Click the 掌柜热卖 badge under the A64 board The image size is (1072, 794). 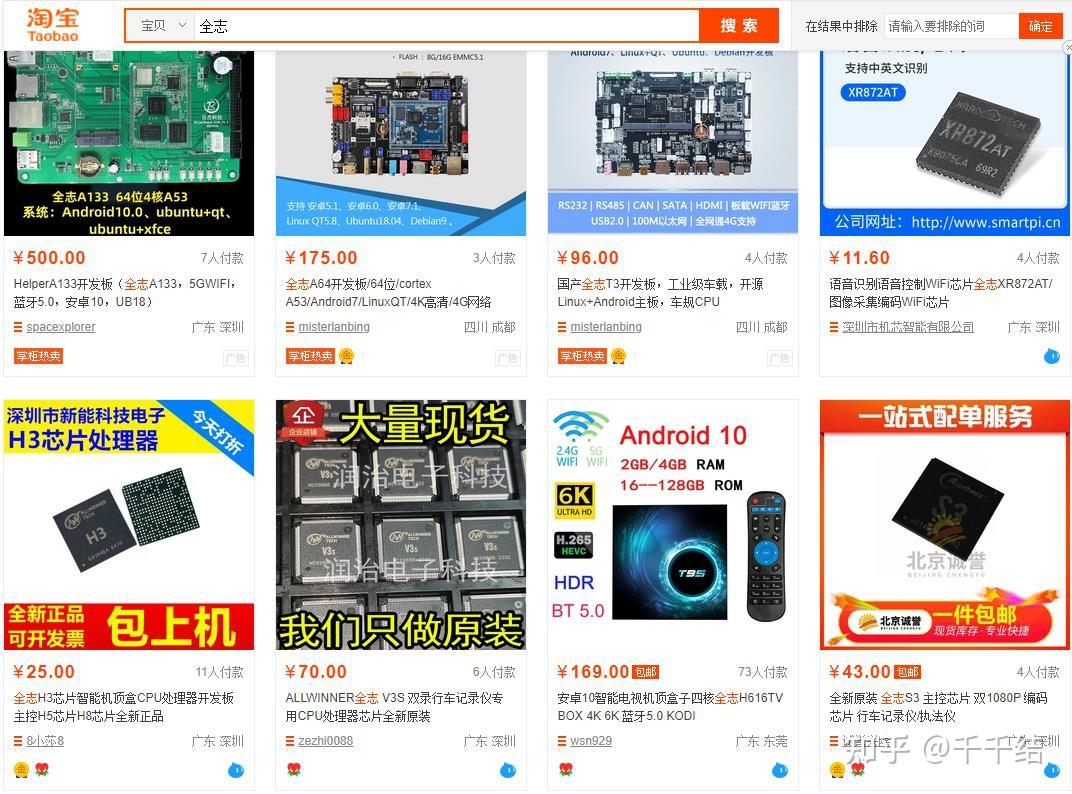coord(310,356)
